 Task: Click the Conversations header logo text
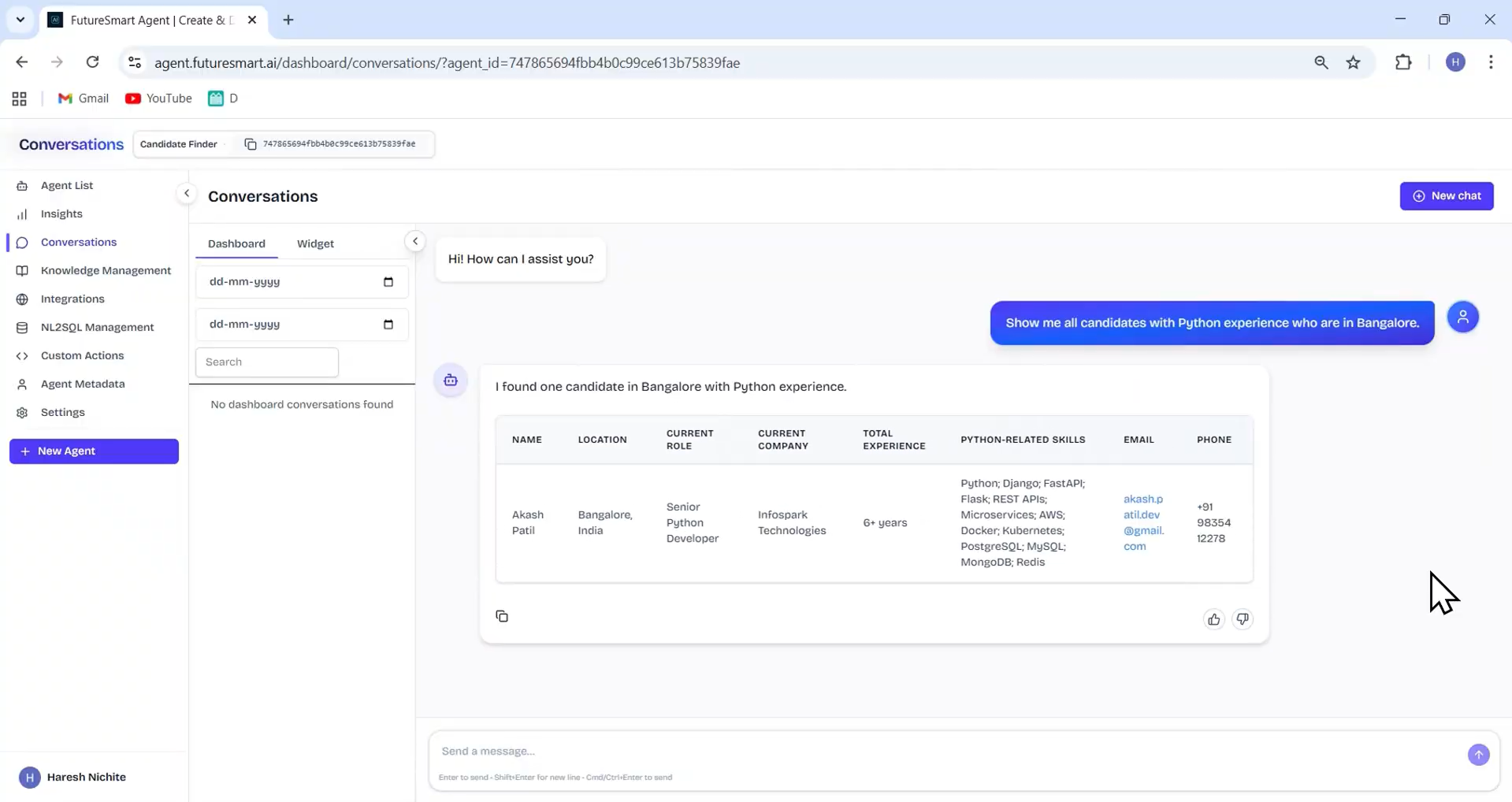tap(71, 144)
